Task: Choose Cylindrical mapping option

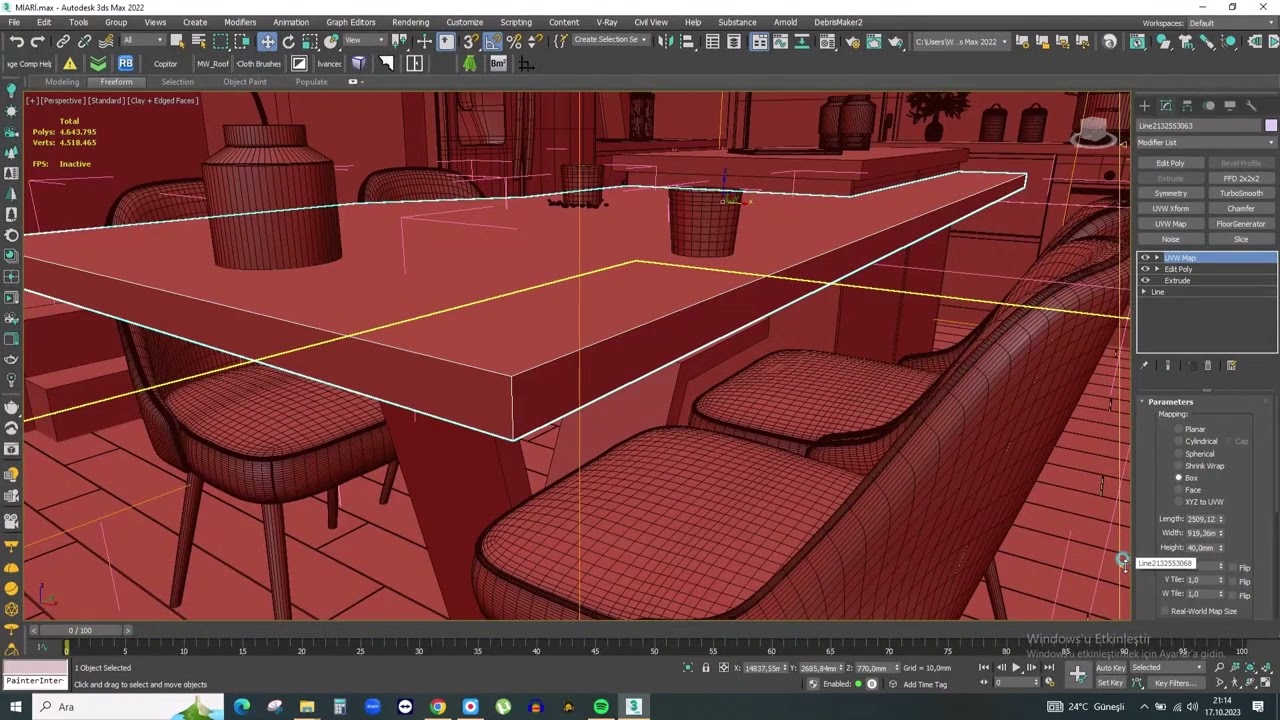Action: point(1179,441)
